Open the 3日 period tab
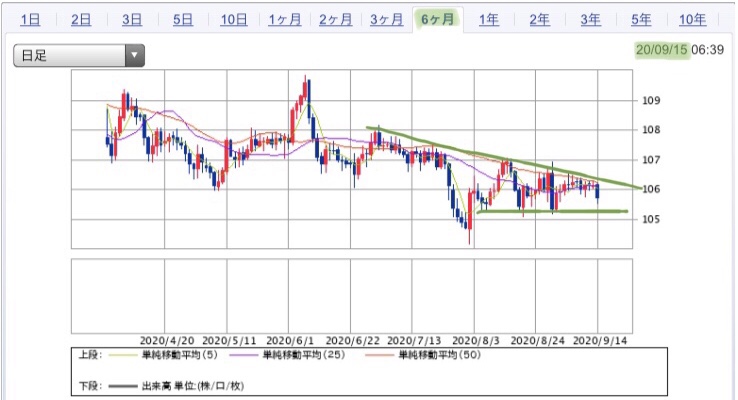This screenshot has width=738, height=400. click(x=132, y=20)
